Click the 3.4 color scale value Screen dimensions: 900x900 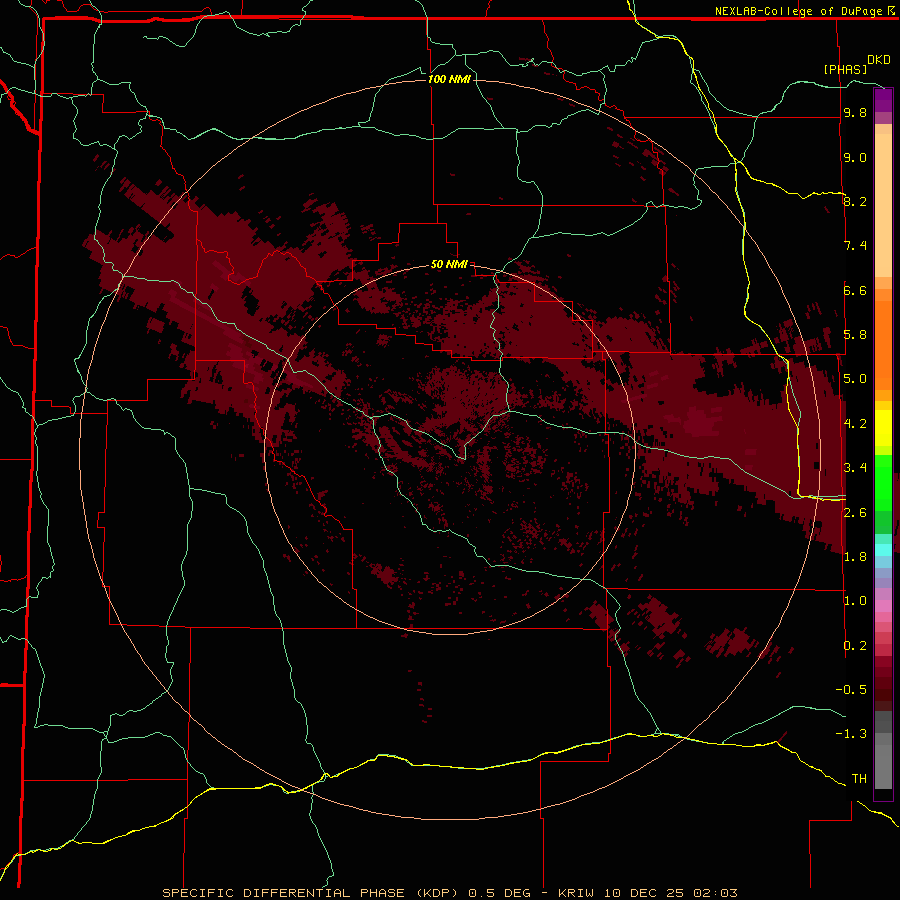point(855,468)
